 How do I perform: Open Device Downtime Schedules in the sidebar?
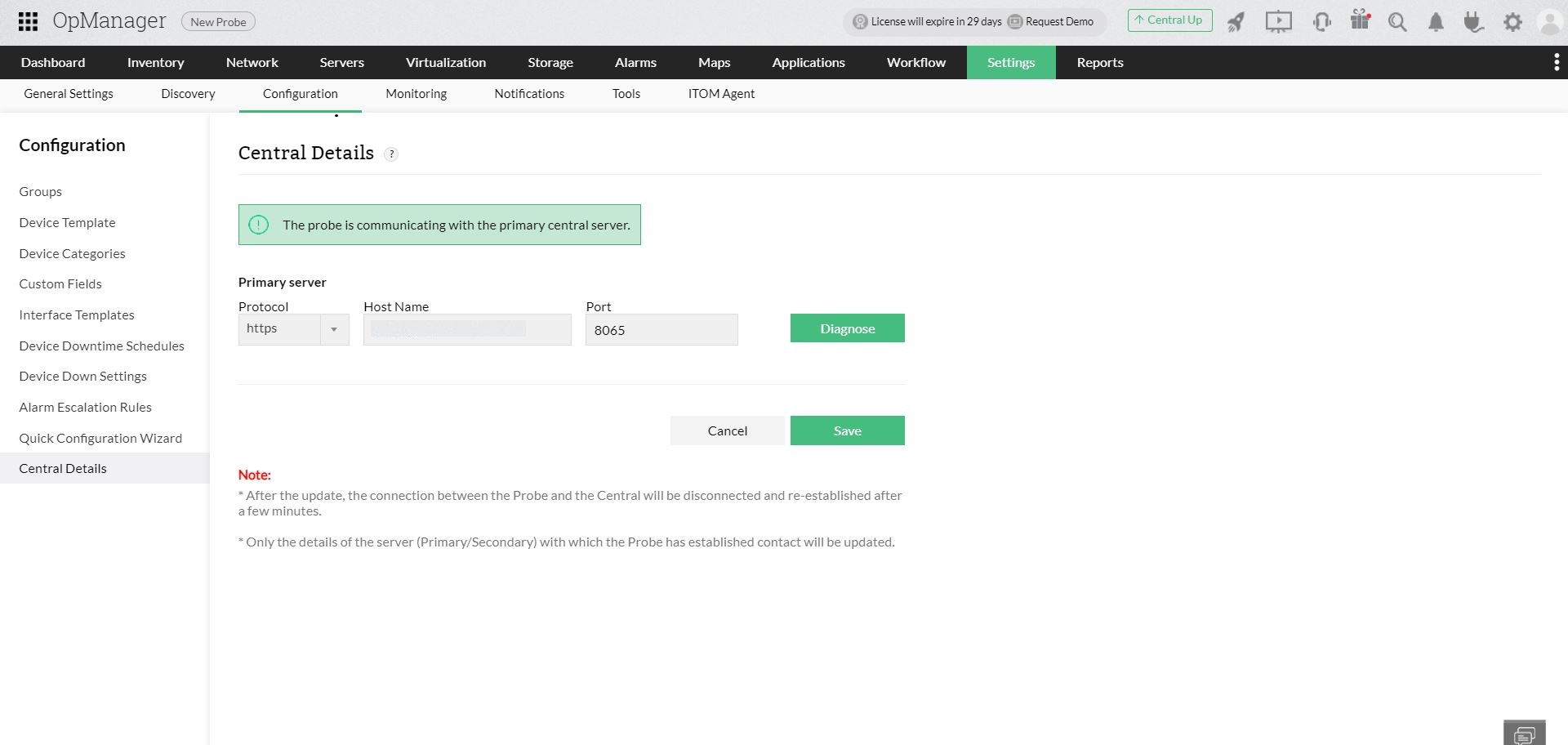[102, 346]
